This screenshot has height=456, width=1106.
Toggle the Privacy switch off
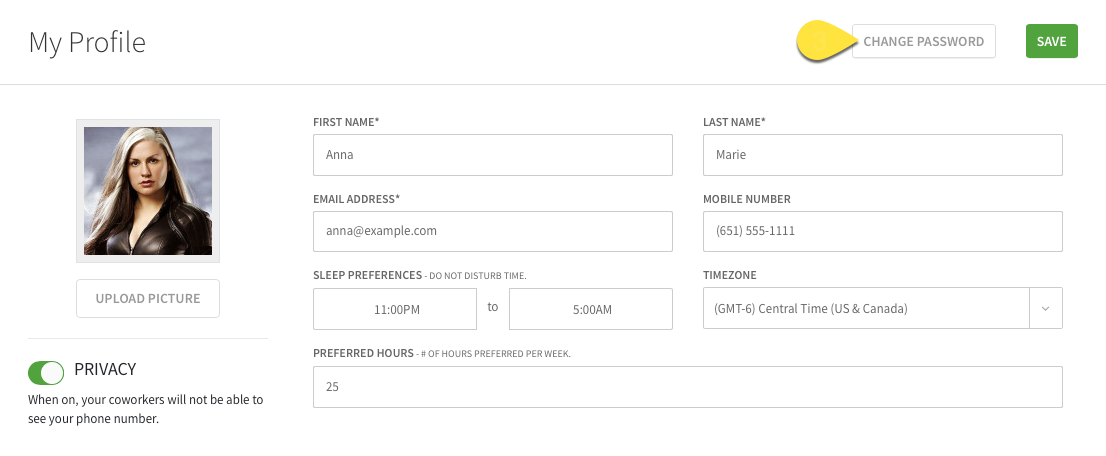point(46,373)
